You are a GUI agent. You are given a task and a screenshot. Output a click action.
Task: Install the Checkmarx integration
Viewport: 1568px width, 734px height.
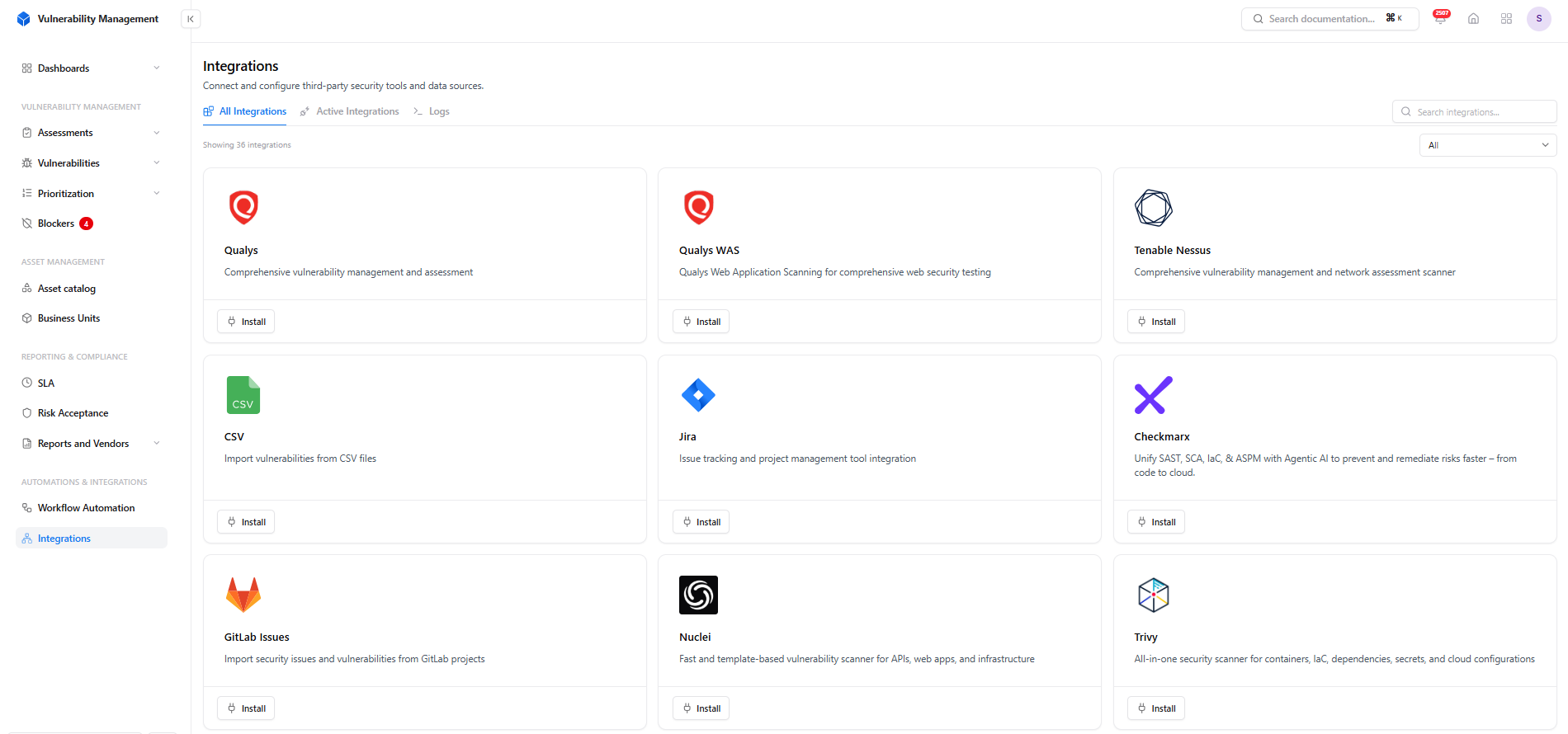[1155, 522]
